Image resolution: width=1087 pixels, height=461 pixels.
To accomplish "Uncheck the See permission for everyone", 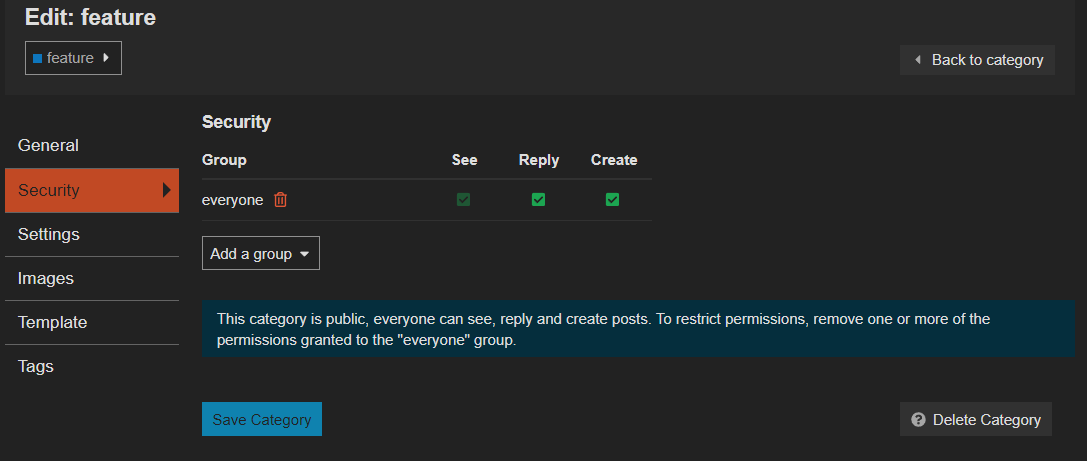I will coord(464,200).
